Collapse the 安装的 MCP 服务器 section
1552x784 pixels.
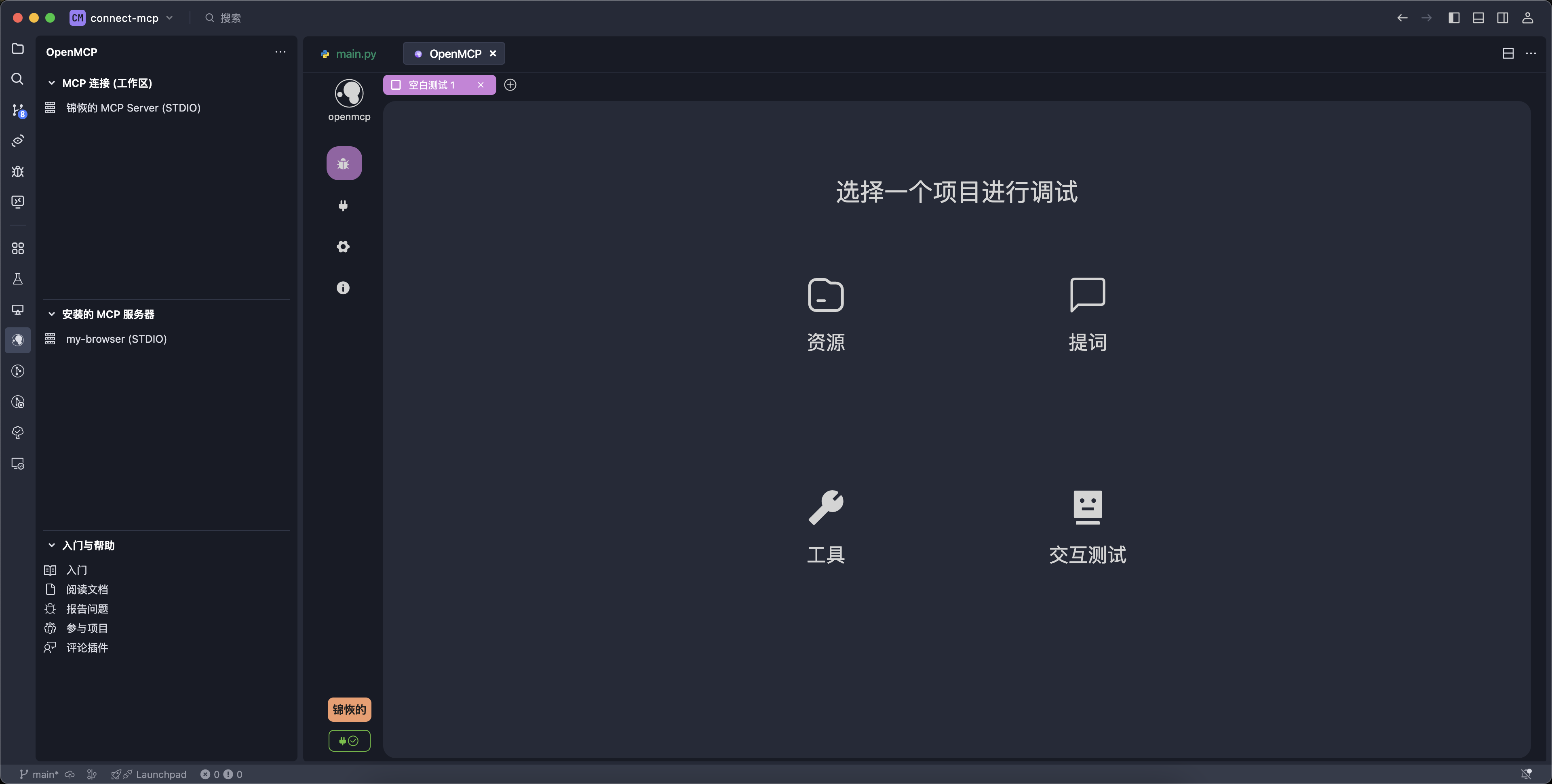coord(51,314)
